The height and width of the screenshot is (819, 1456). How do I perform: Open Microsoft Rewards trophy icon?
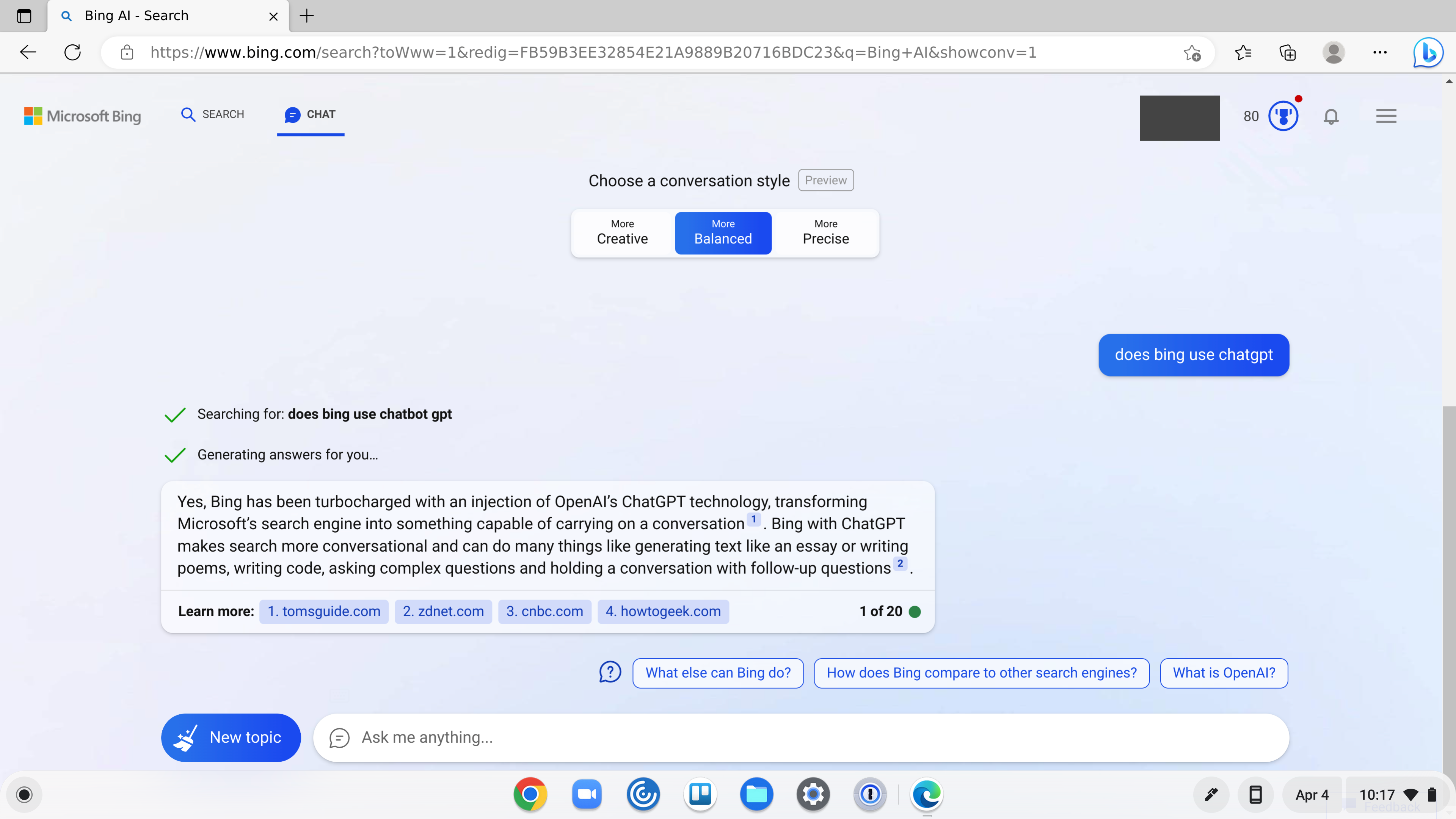click(x=1283, y=116)
